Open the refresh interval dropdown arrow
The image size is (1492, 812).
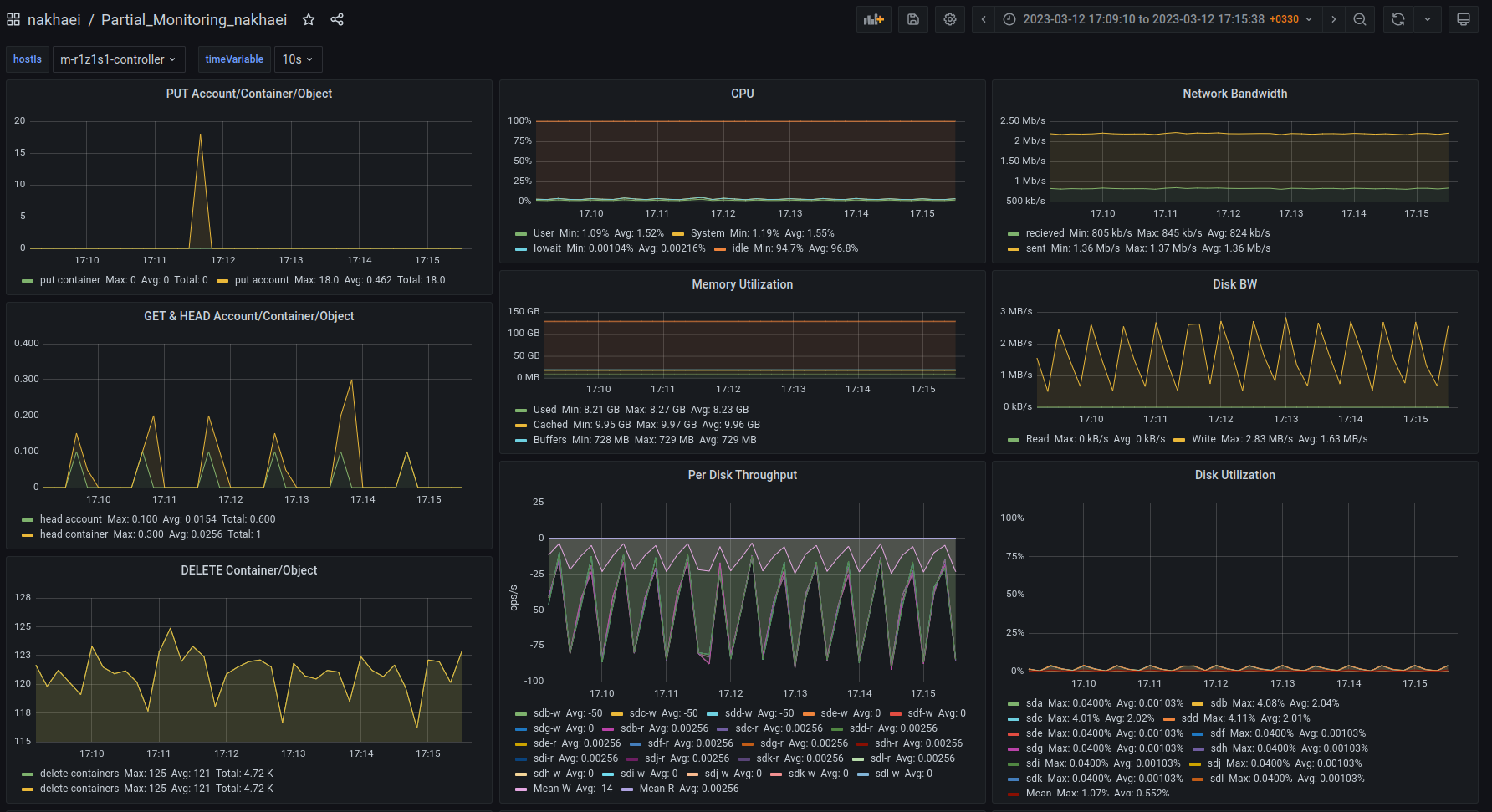click(1428, 19)
